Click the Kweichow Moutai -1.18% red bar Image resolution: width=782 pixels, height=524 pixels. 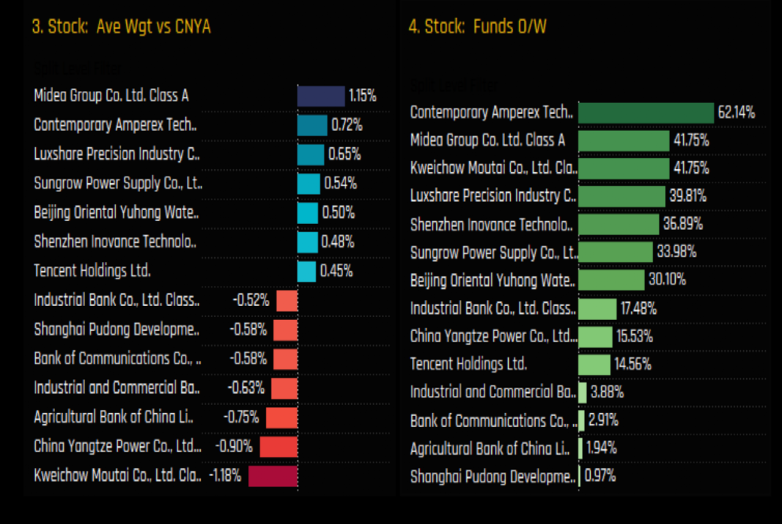coord(273,476)
